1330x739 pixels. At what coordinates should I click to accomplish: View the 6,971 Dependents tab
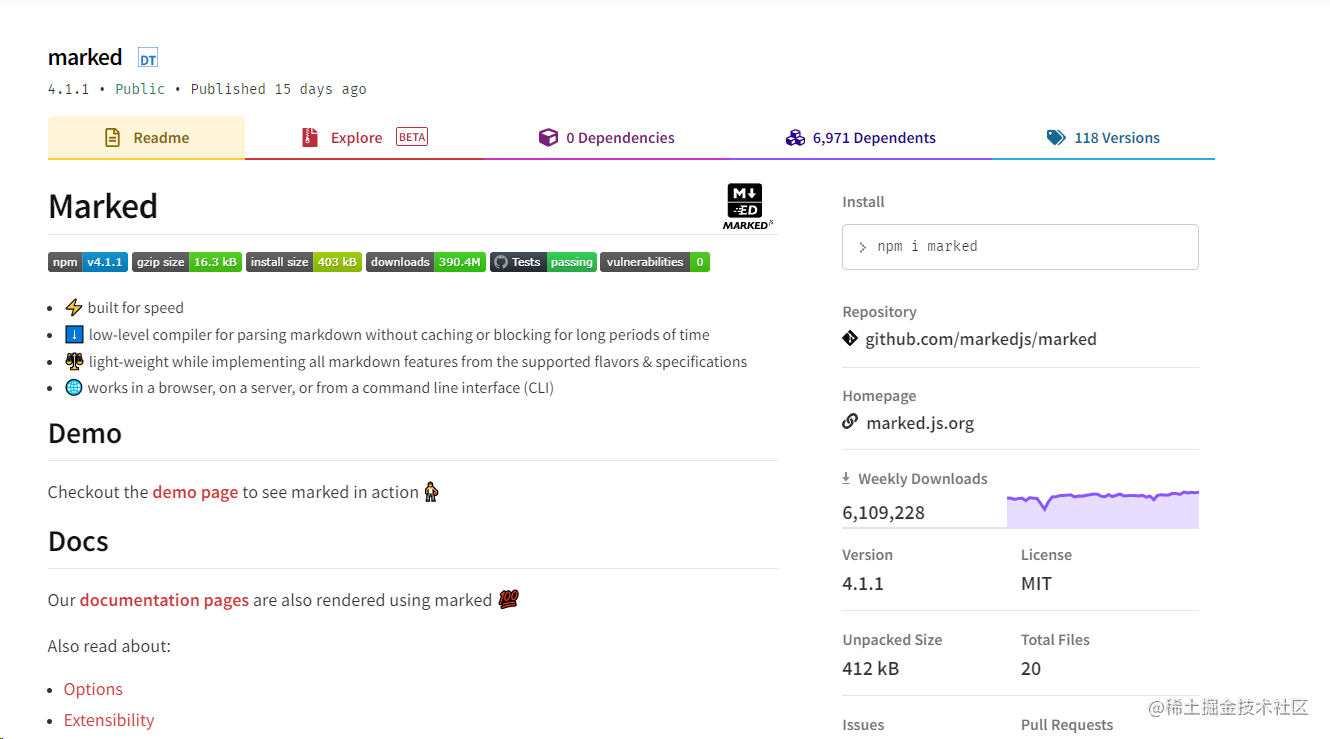point(860,138)
